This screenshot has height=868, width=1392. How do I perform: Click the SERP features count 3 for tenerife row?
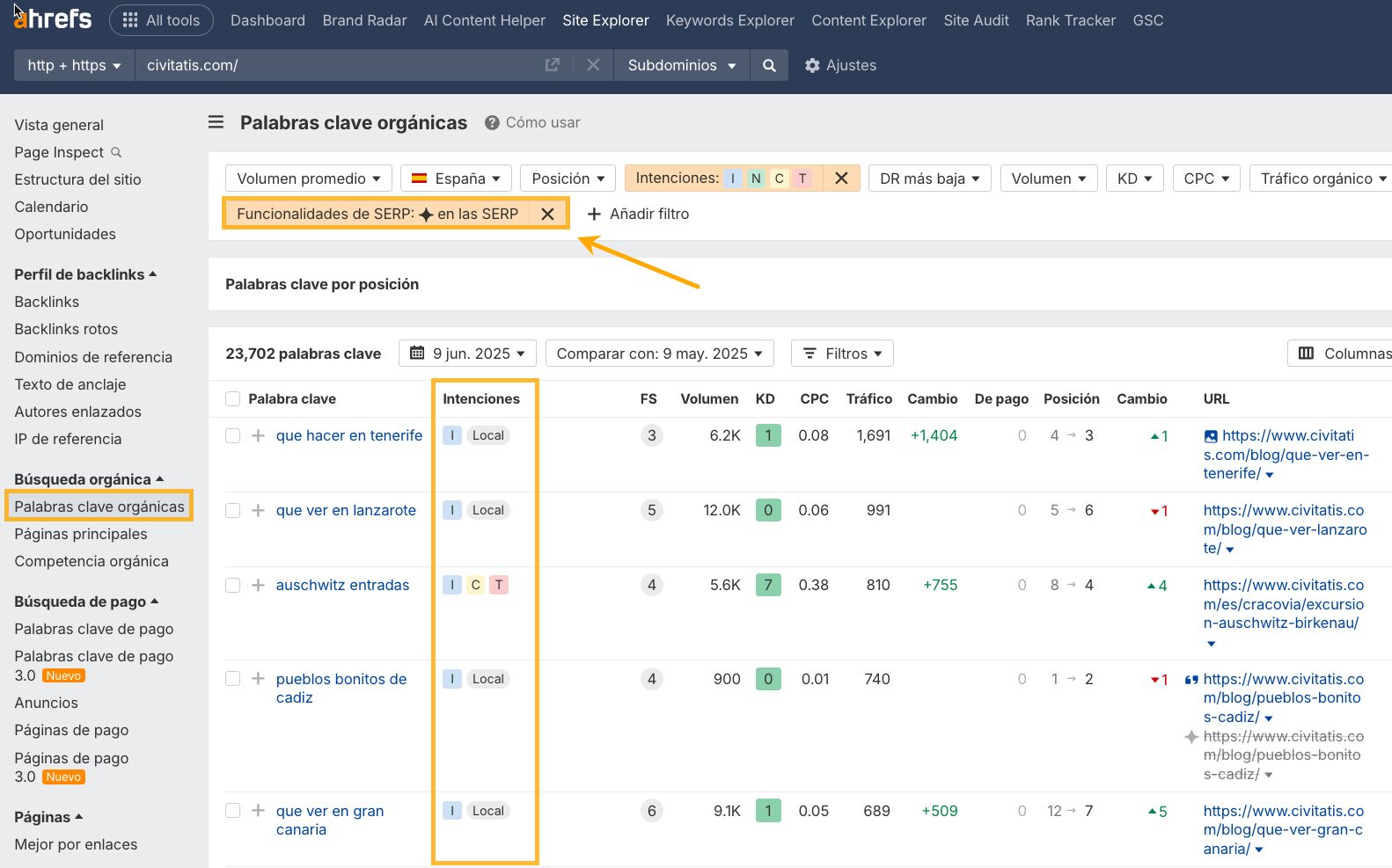(651, 435)
